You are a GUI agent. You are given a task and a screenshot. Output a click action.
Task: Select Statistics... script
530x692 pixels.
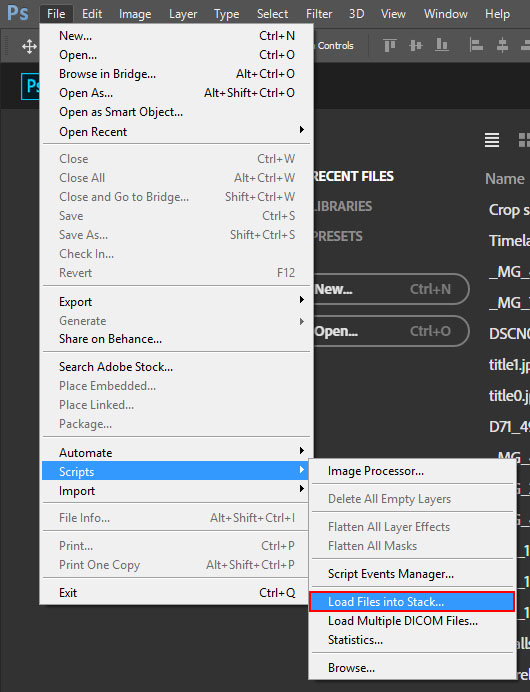[413, 640]
